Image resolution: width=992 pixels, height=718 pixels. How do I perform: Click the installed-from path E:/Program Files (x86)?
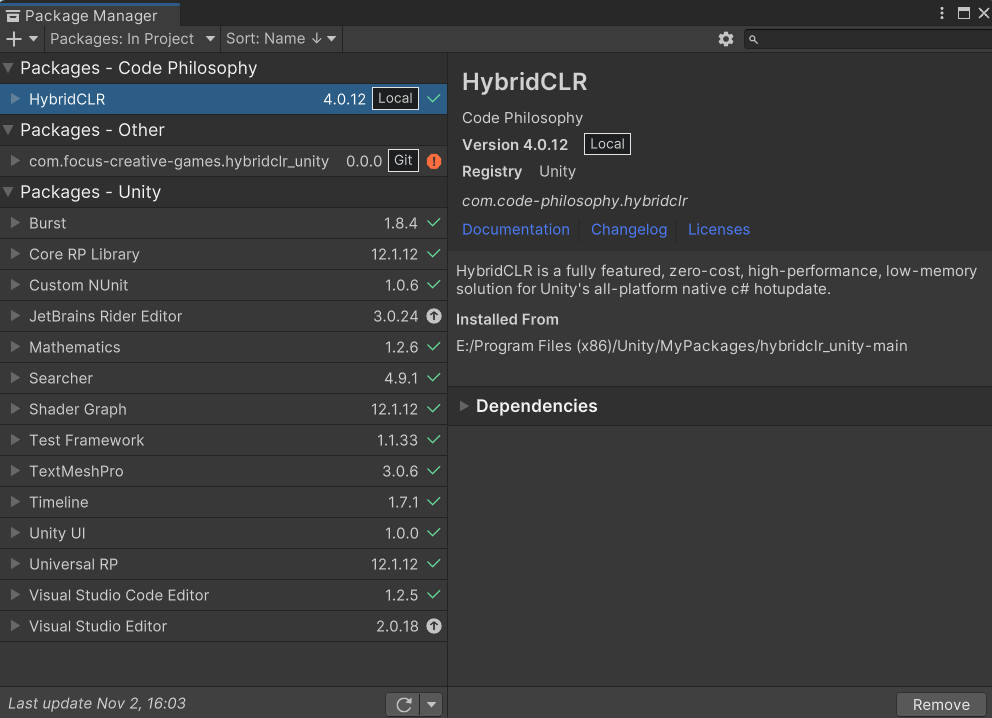pyautogui.click(x=681, y=346)
